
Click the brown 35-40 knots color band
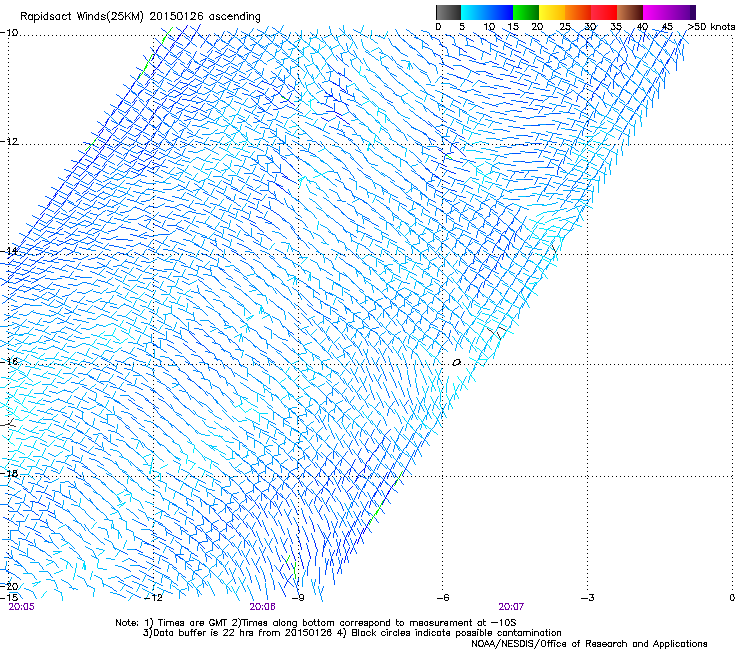[630, 12]
